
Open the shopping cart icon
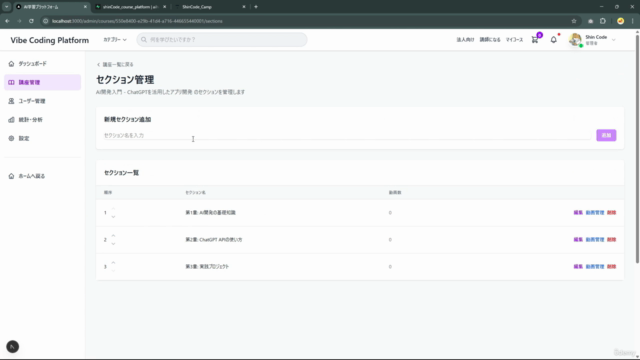pyautogui.click(x=535, y=40)
